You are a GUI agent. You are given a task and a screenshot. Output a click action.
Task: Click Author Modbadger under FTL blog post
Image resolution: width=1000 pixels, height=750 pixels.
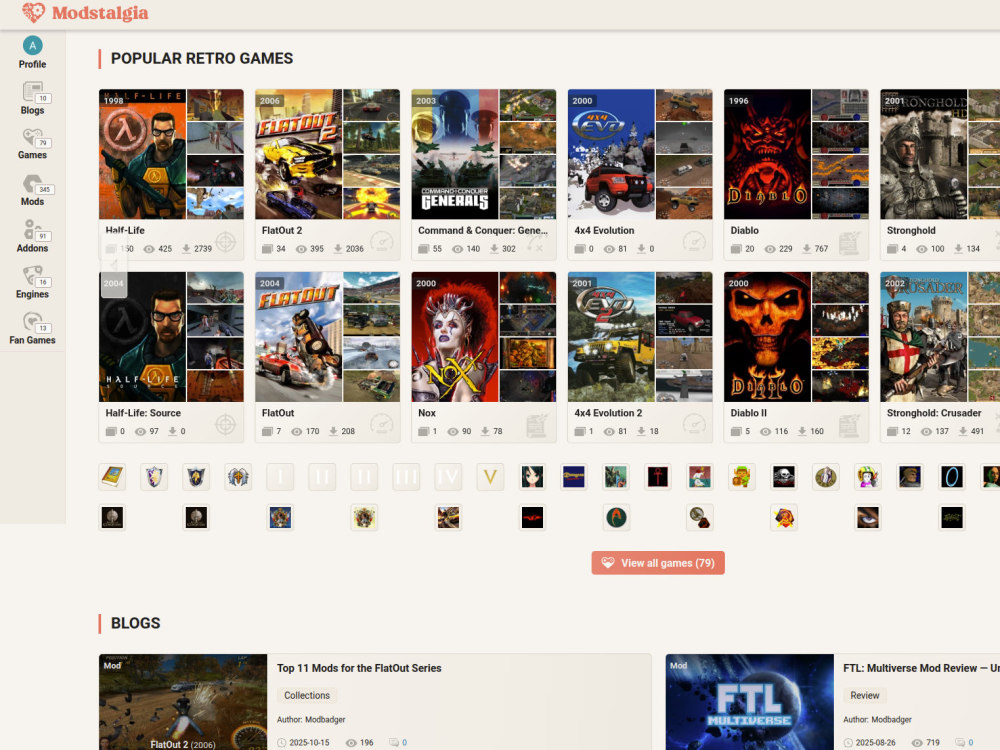tap(877, 719)
